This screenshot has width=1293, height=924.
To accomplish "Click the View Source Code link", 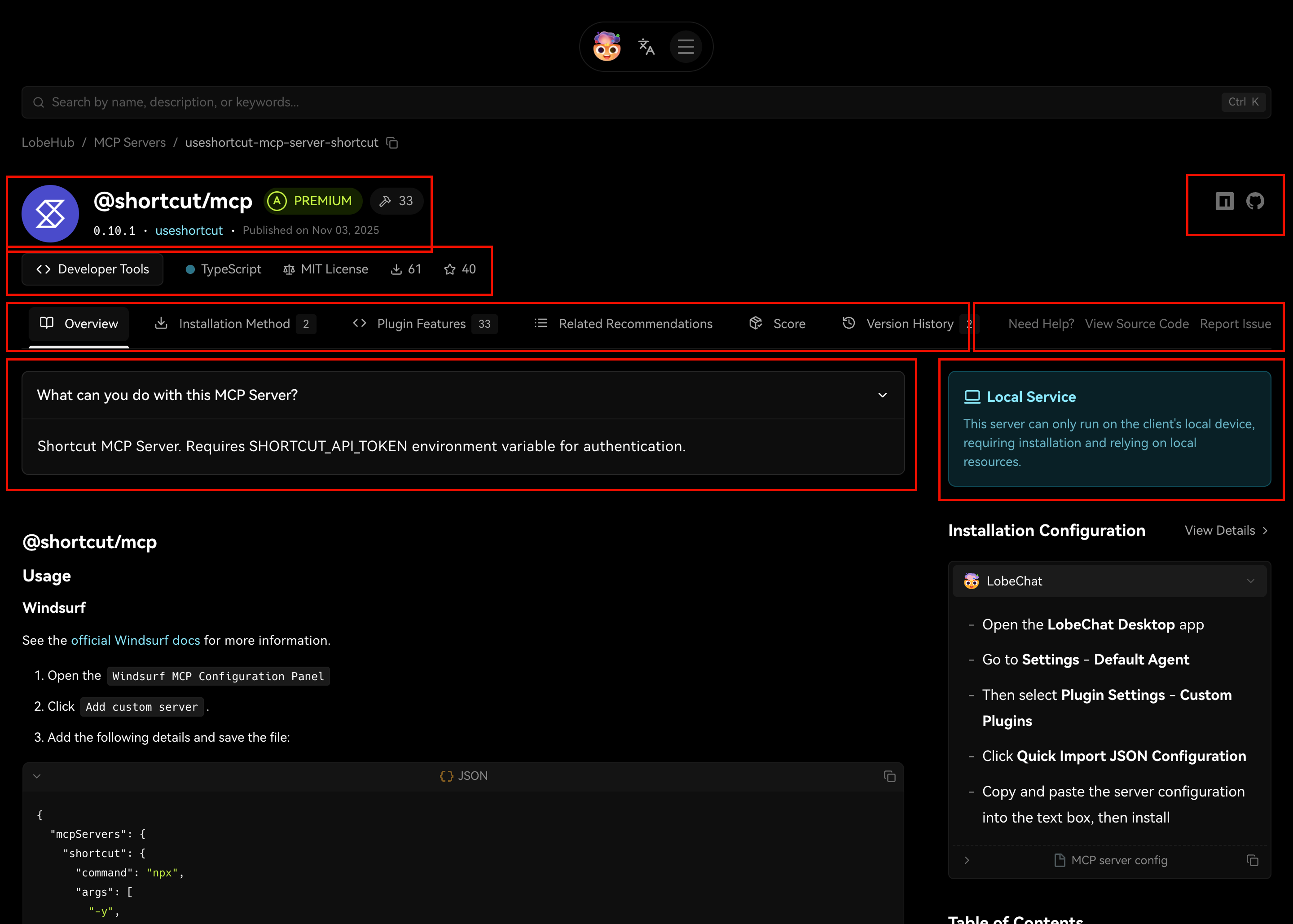I will pyautogui.click(x=1136, y=324).
